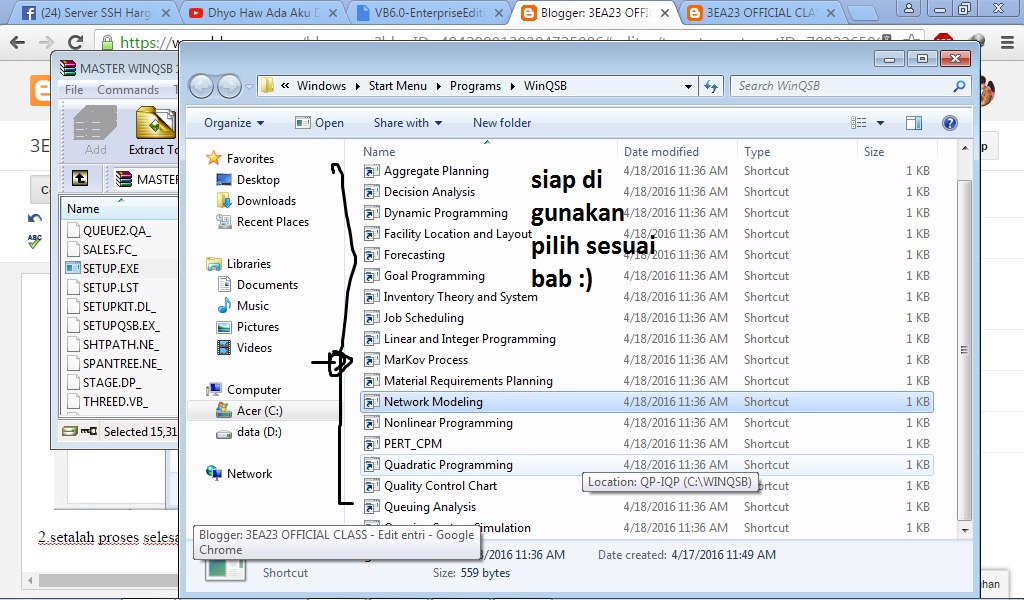Select the Queuing Analysis shortcut icon

click(x=372, y=507)
